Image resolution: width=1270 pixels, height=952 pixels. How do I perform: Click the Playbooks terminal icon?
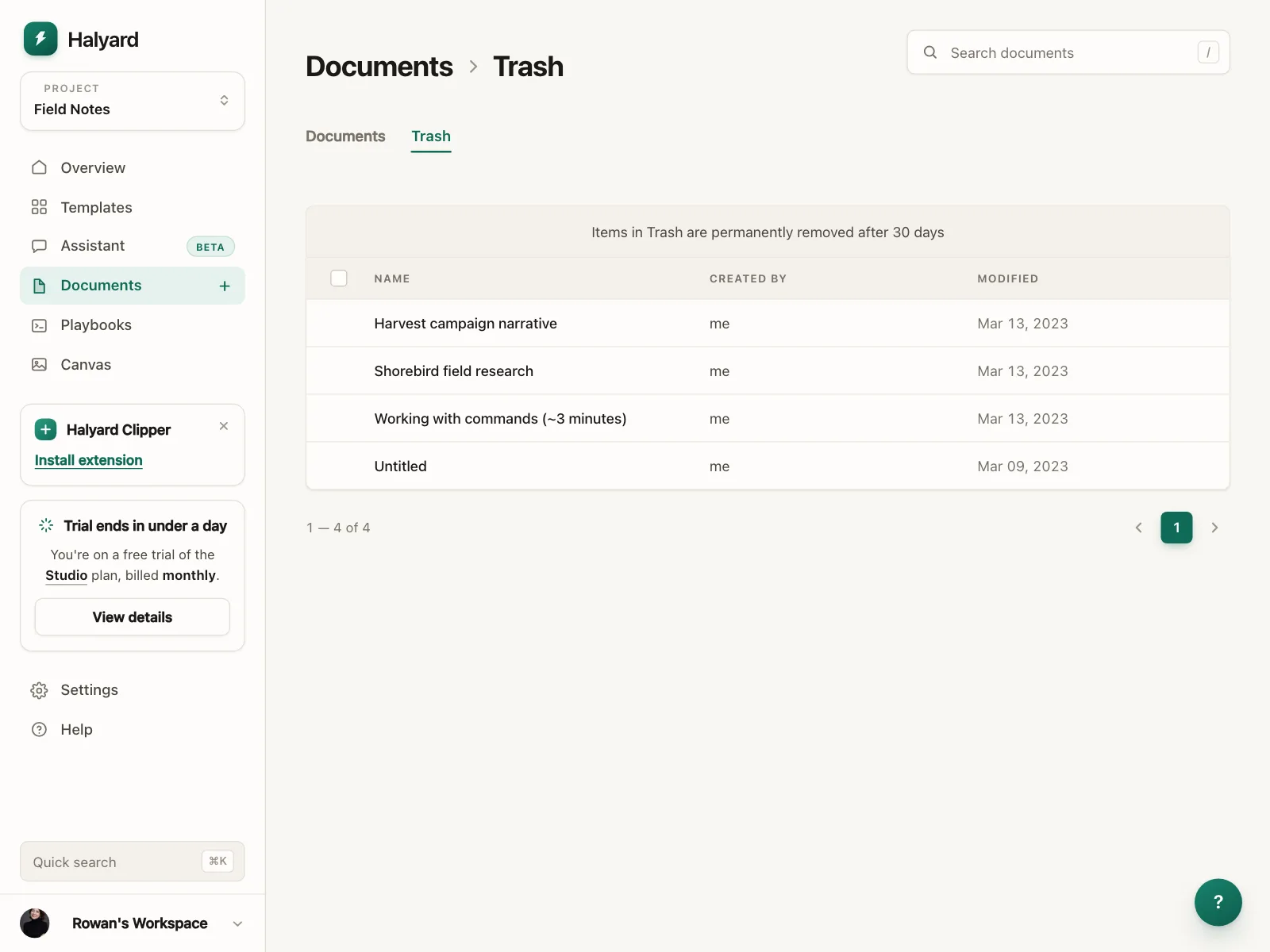point(39,325)
